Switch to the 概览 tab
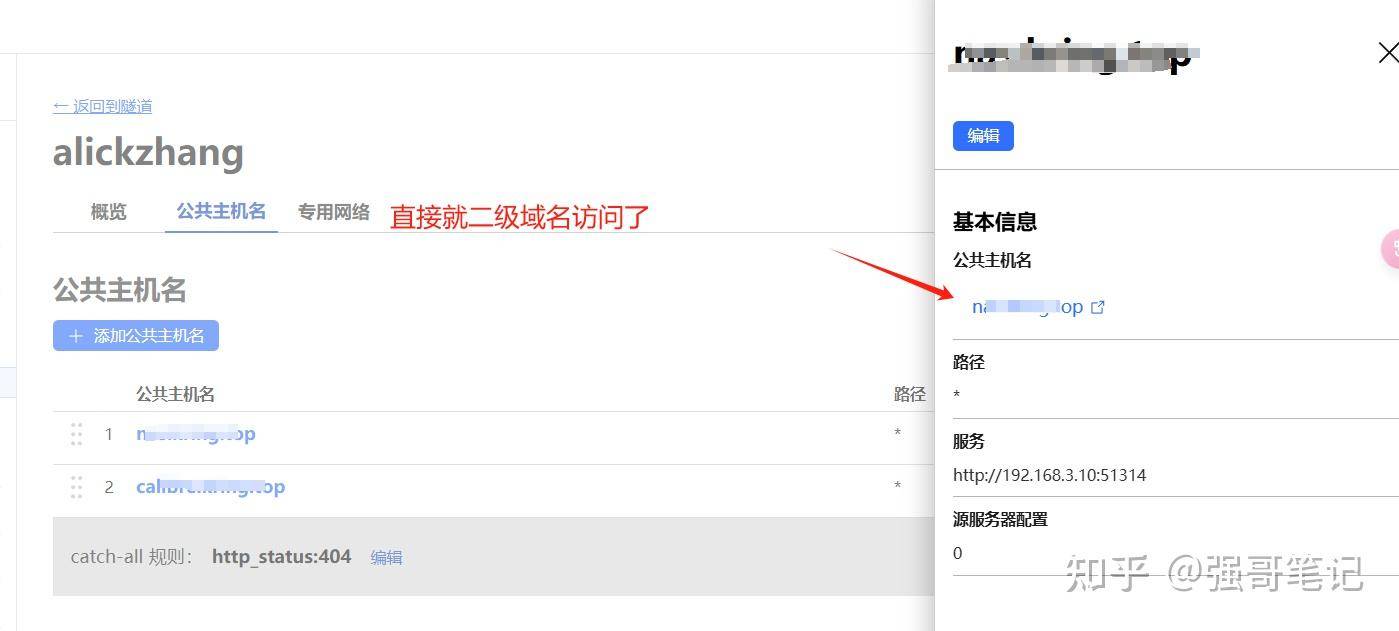 [x=109, y=212]
